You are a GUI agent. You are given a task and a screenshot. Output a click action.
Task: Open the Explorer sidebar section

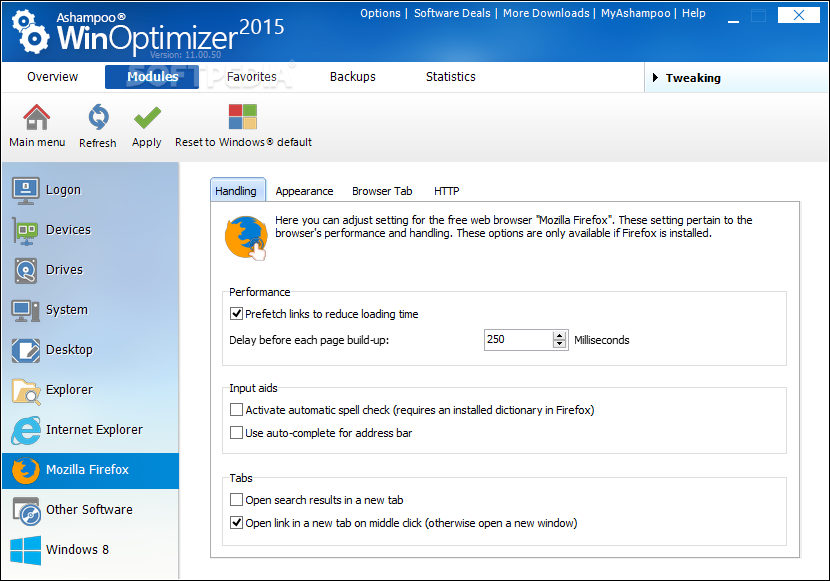pos(91,390)
